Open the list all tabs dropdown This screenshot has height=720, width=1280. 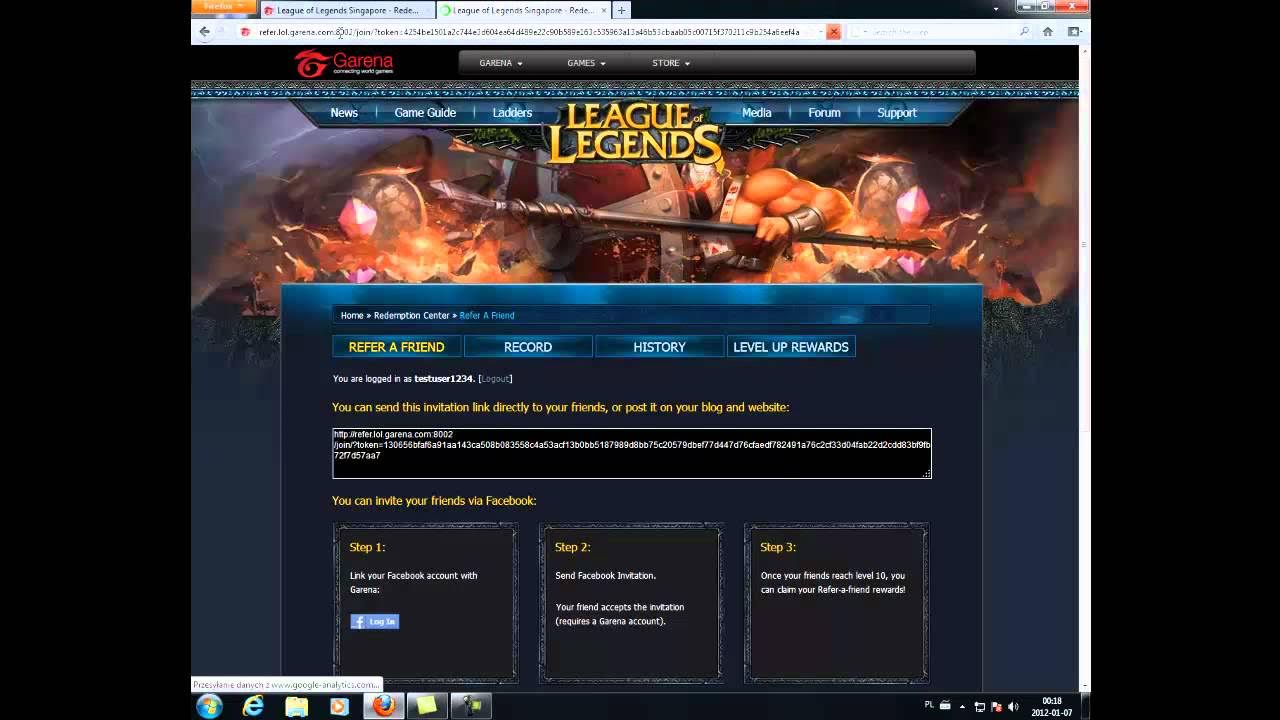pos(996,9)
